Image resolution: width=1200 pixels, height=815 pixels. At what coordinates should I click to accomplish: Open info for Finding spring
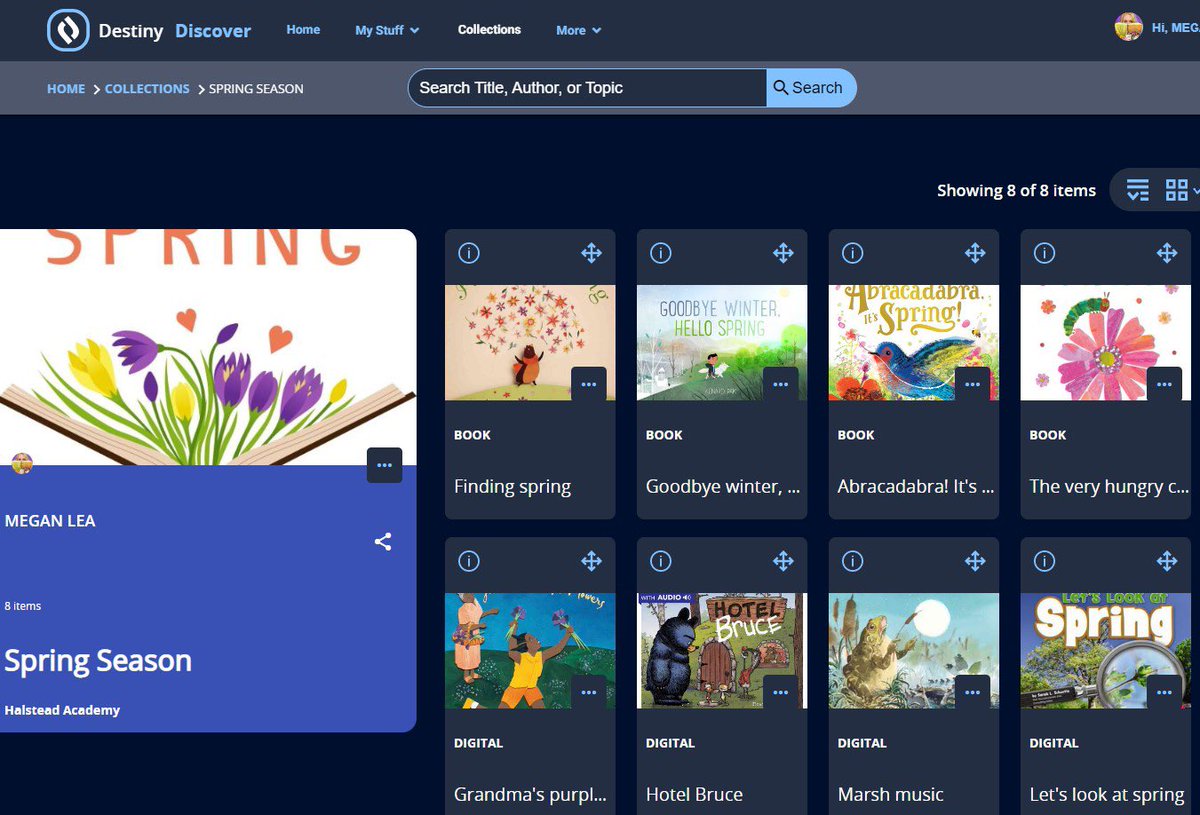click(x=468, y=253)
